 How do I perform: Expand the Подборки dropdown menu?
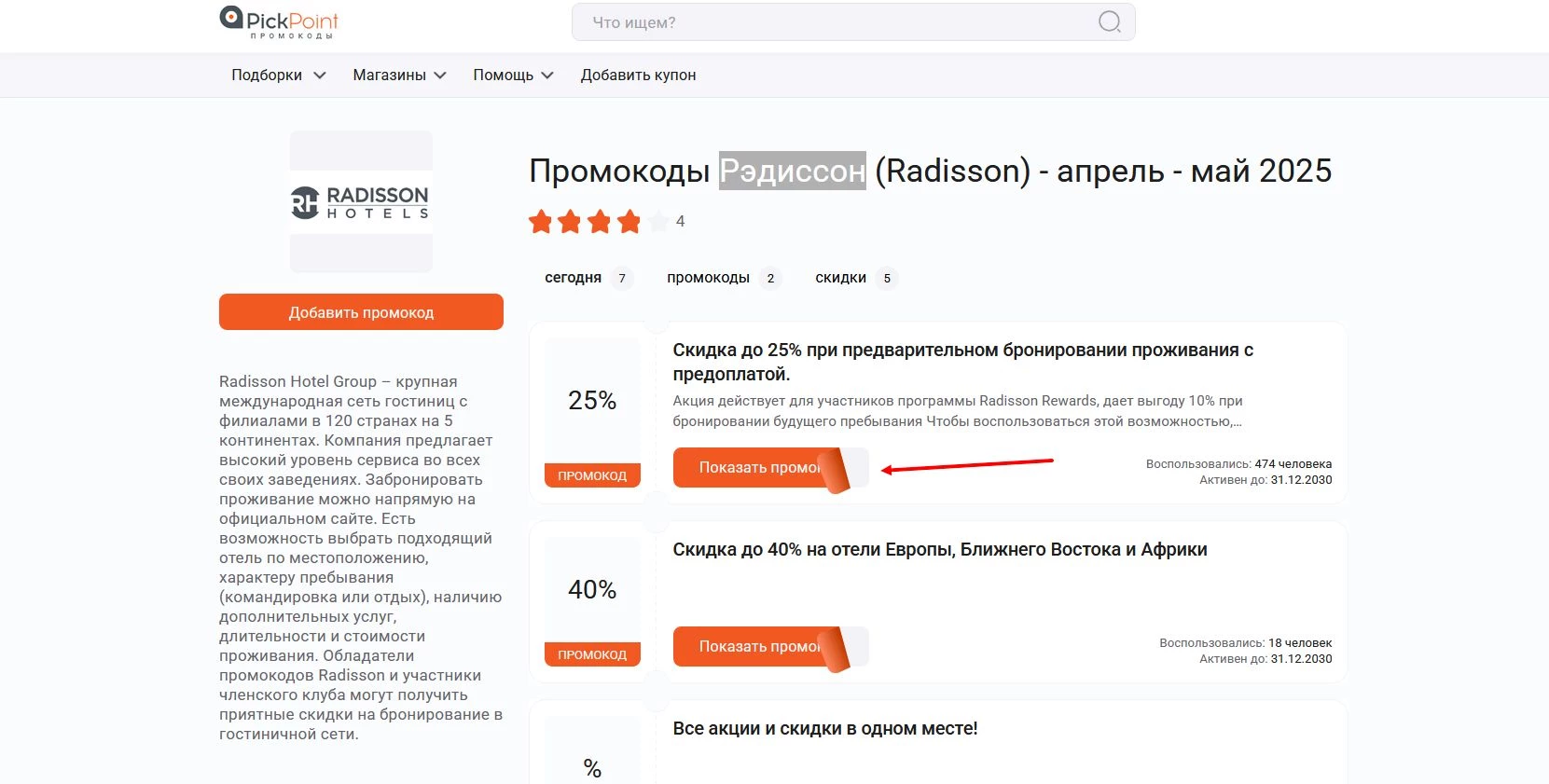point(278,76)
